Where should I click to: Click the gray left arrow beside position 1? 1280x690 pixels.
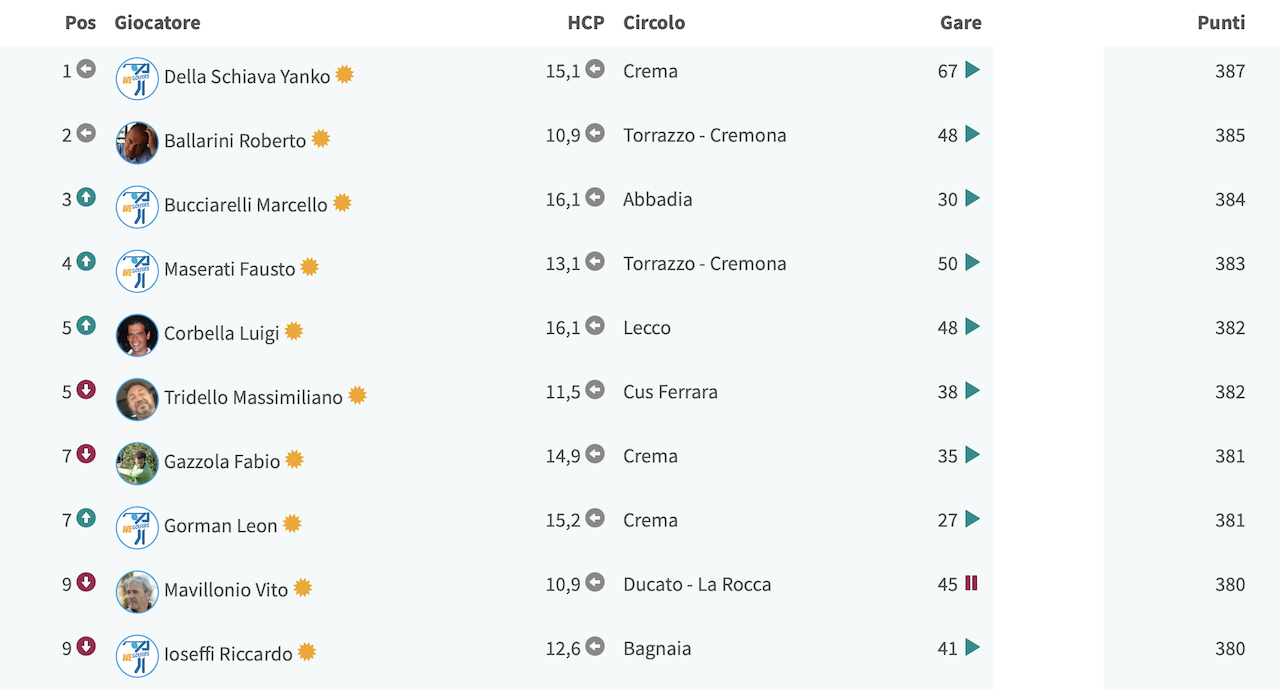(86, 69)
